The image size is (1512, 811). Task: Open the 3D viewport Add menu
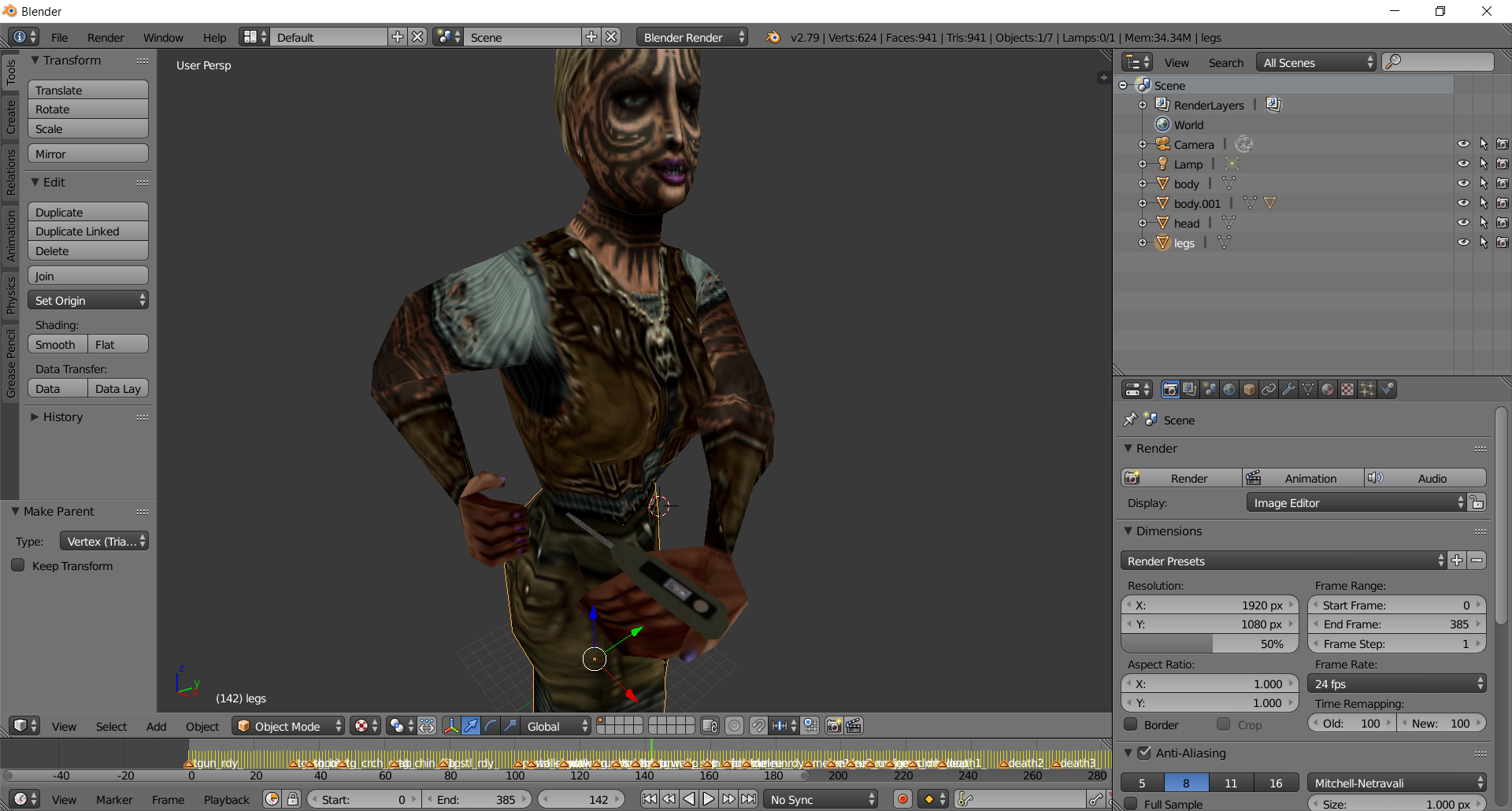point(156,726)
